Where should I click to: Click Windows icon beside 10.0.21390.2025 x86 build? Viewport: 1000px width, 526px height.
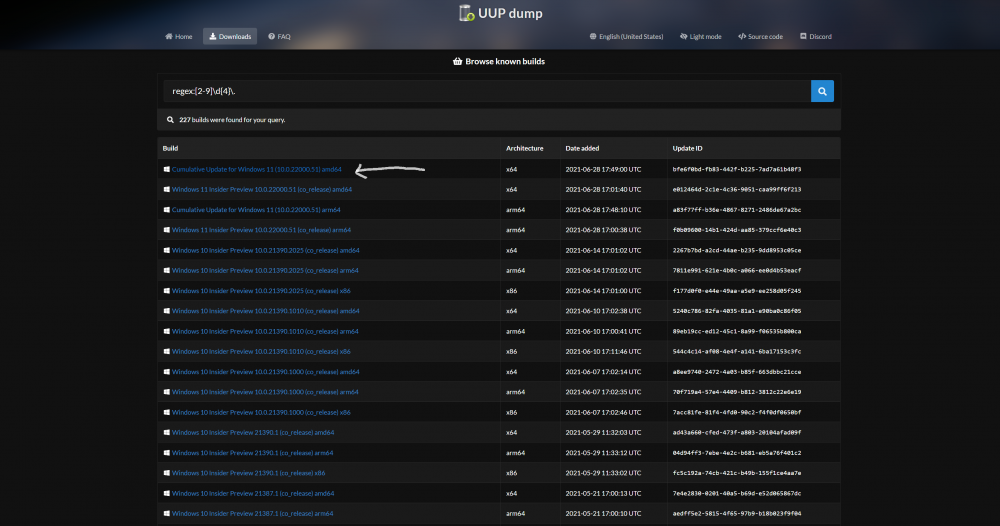pos(166,291)
